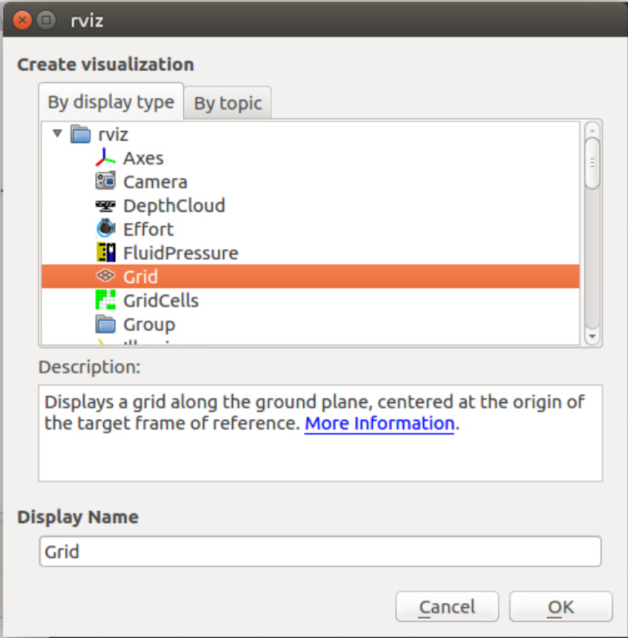Cancel the Create visualization dialog
Screen dimensions: 628x638
pos(447,607)
